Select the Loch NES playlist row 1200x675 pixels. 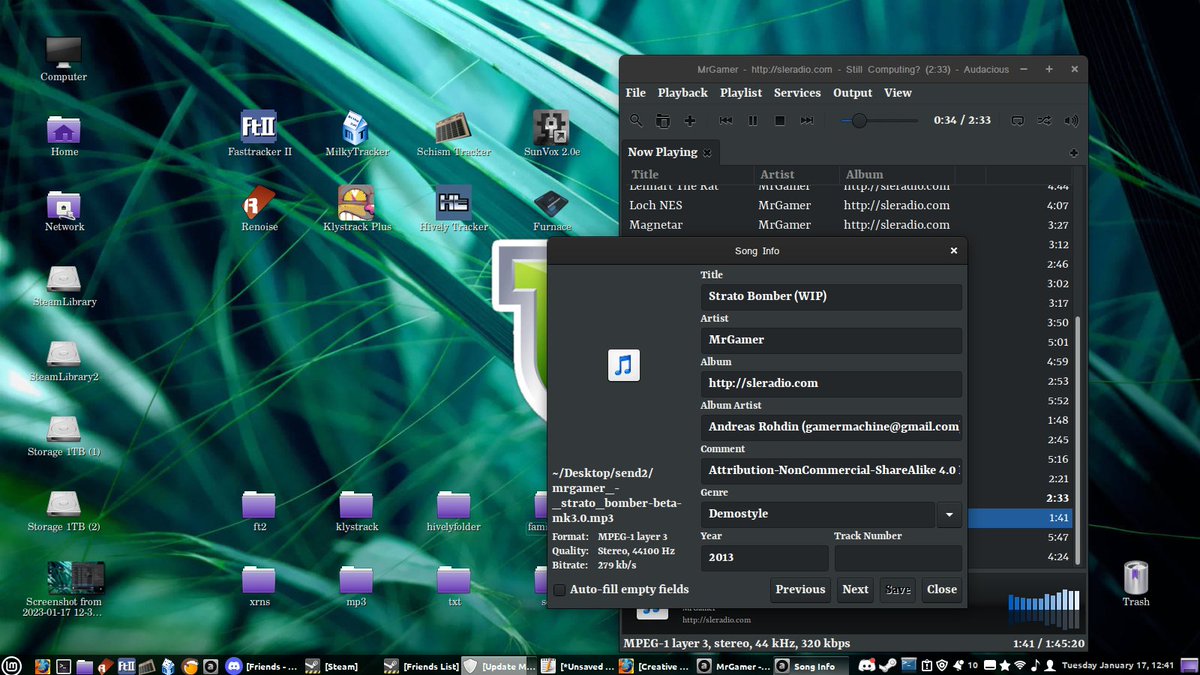tap(848, 205)
